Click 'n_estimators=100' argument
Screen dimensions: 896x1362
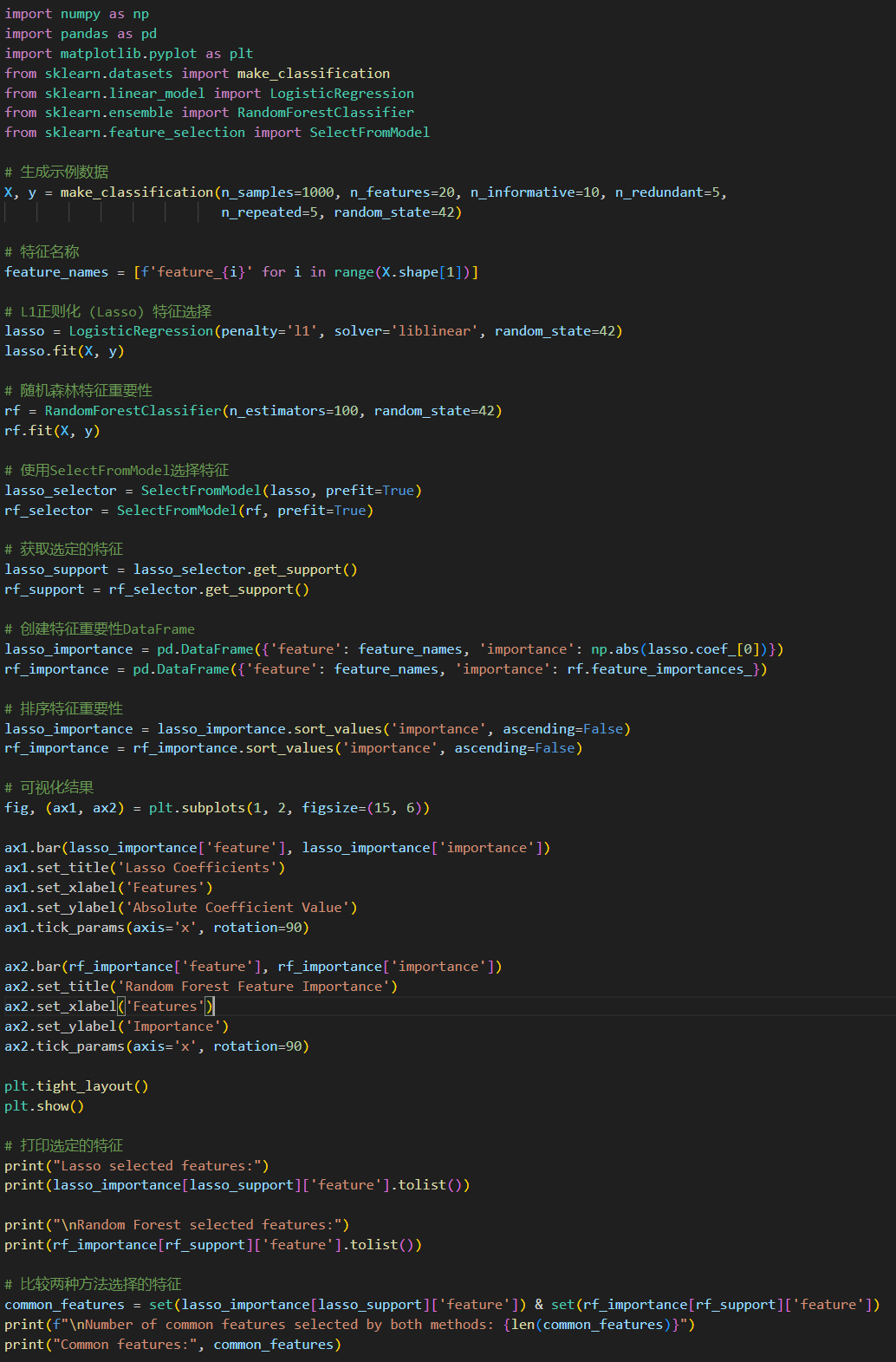[x=294, y=411]
